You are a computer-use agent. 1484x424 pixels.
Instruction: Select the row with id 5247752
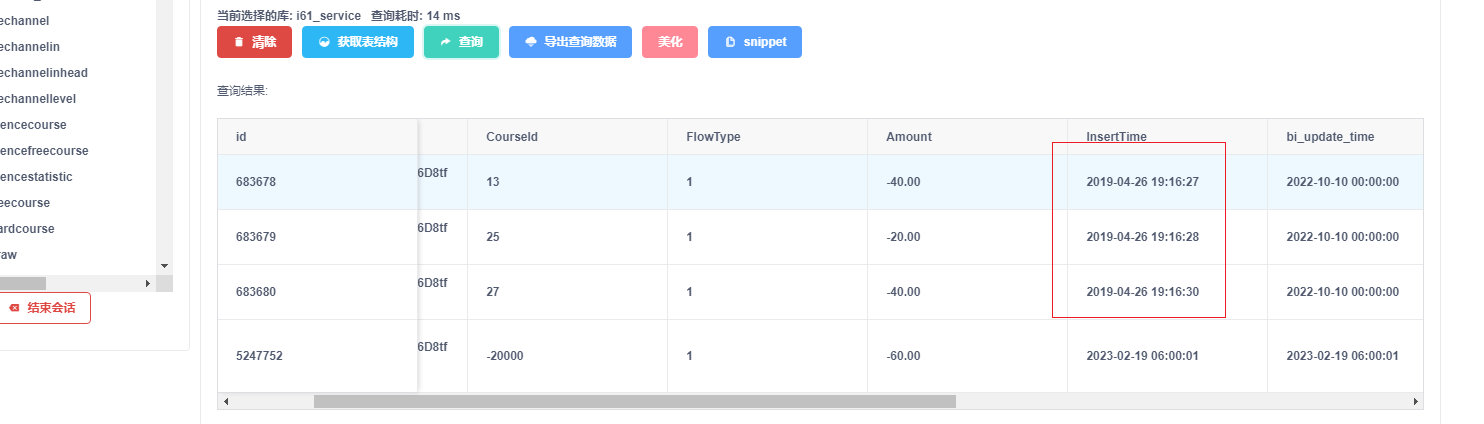(820, 356)
